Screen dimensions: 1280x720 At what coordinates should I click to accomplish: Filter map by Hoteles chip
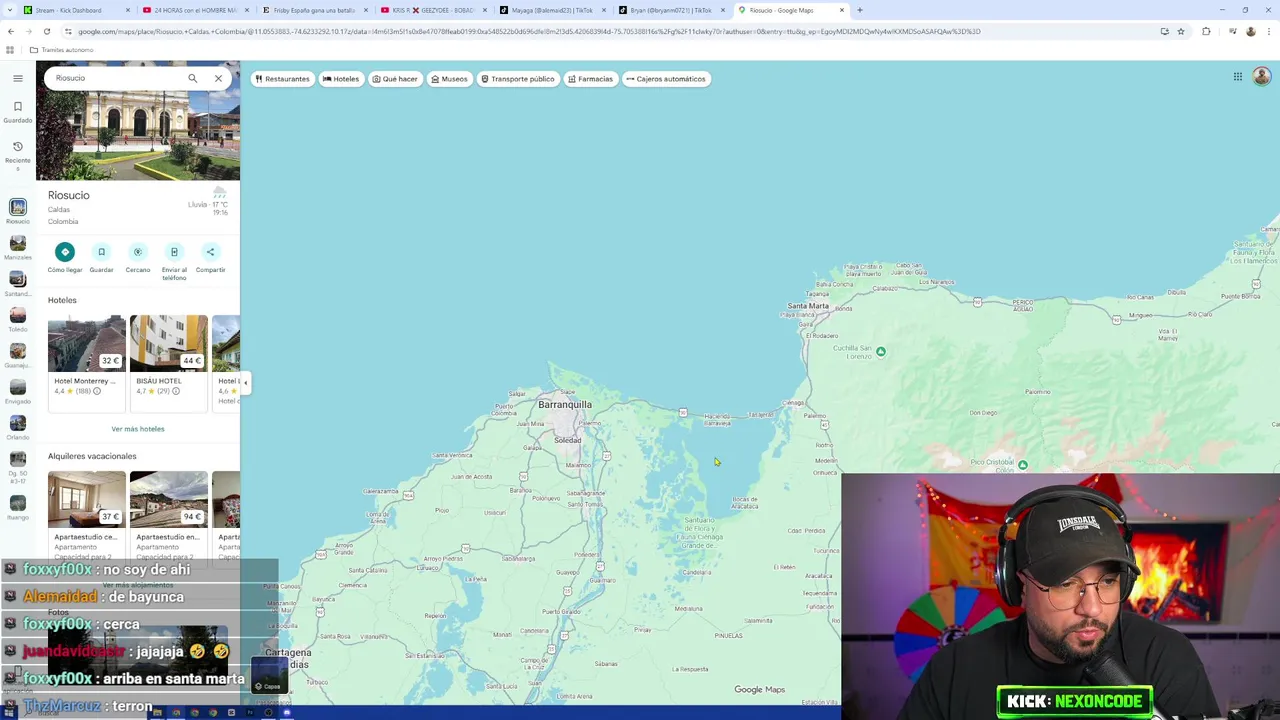[x=341, y=79]
